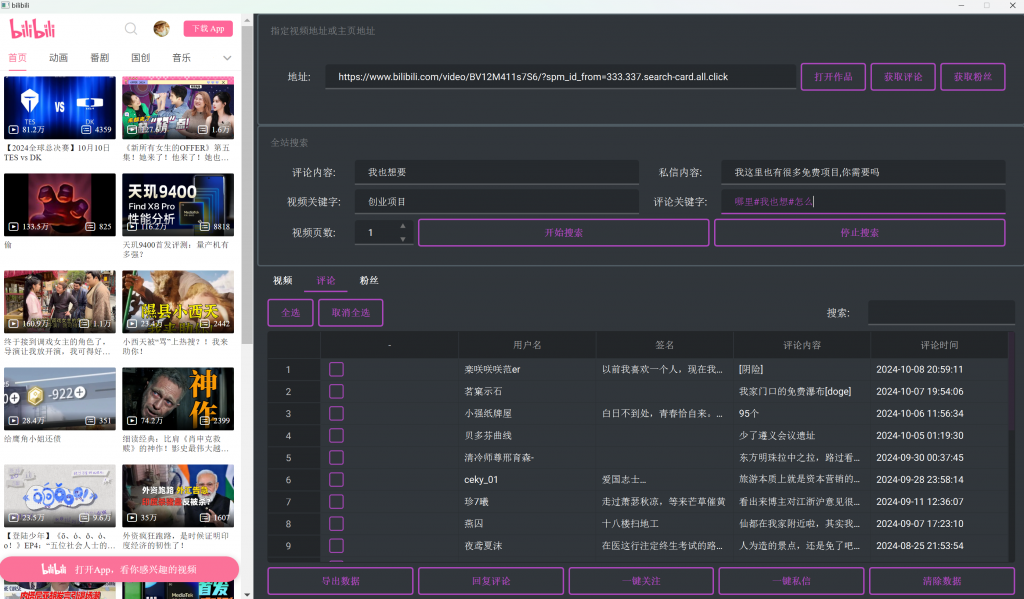
Task: Click the 私信内容 input field
Action: coord(863,172)
